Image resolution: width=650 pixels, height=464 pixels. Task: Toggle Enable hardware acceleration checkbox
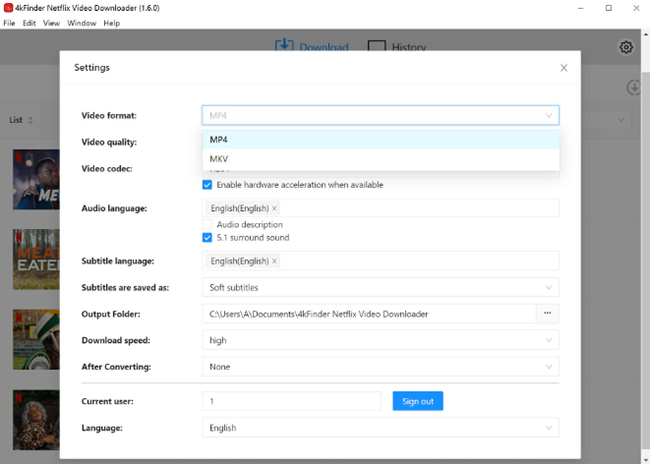click(207, 185)
